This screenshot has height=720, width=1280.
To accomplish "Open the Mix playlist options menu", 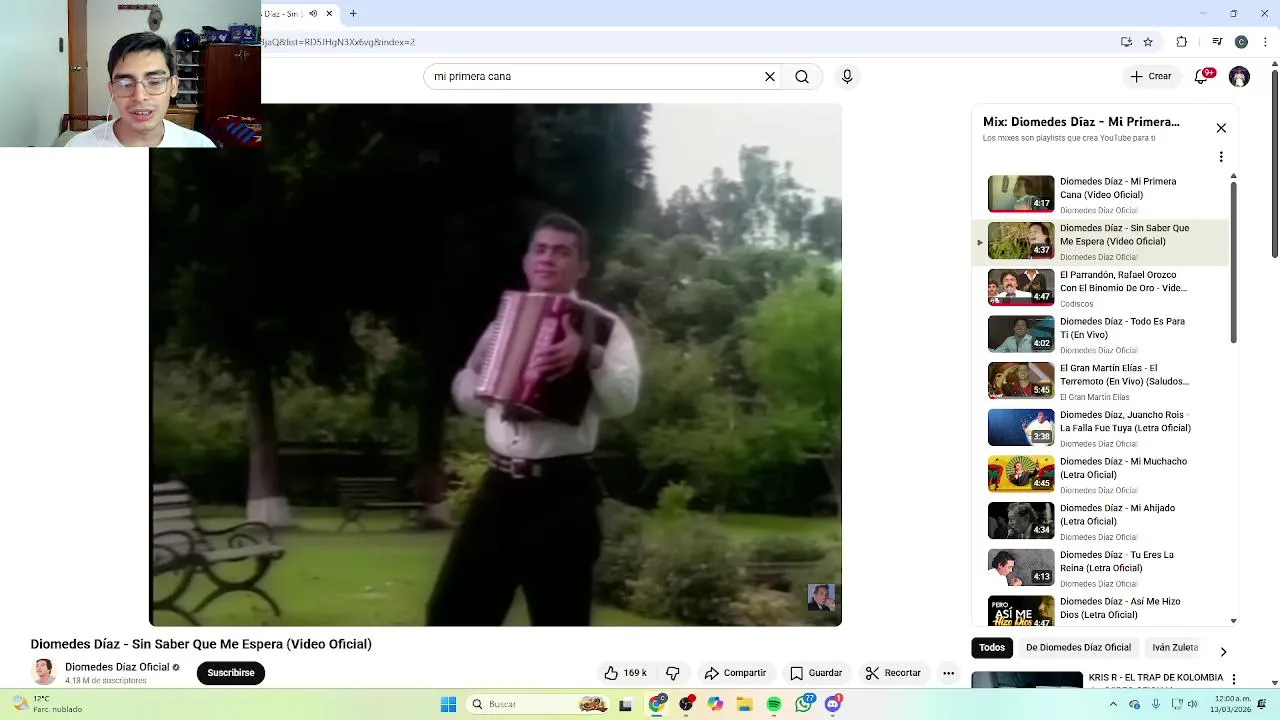I will [1221, 157].
